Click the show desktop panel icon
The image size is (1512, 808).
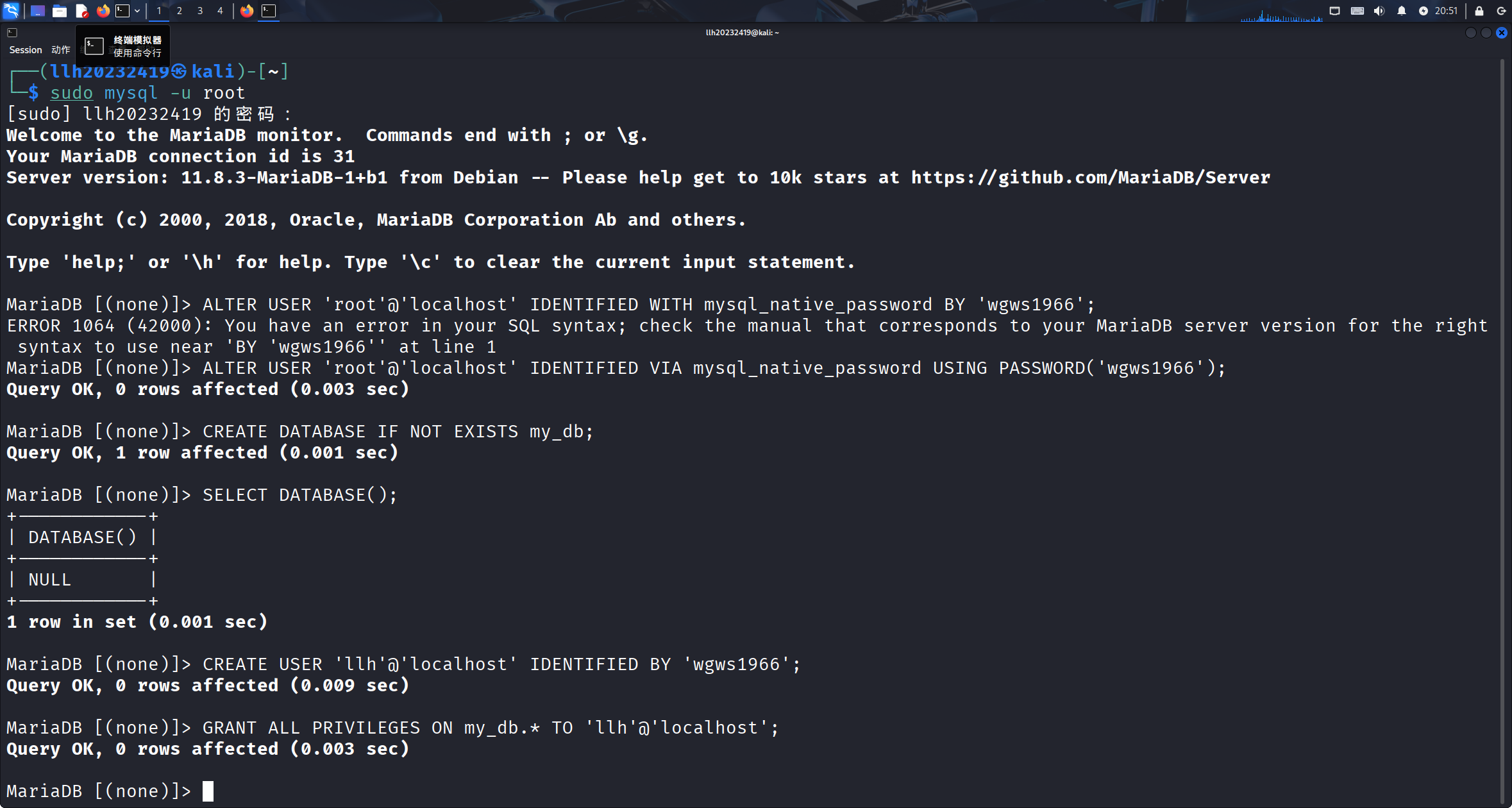click(38, 11)
